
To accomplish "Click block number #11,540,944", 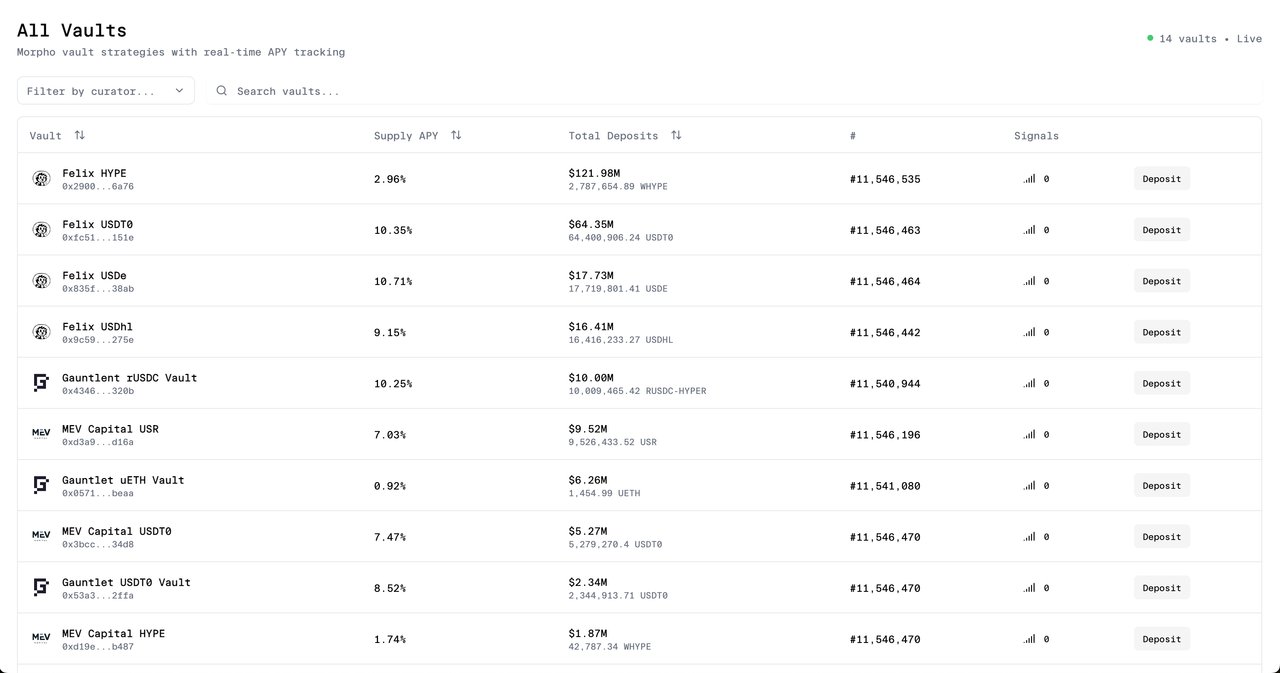I will click(x=885, y=383).
